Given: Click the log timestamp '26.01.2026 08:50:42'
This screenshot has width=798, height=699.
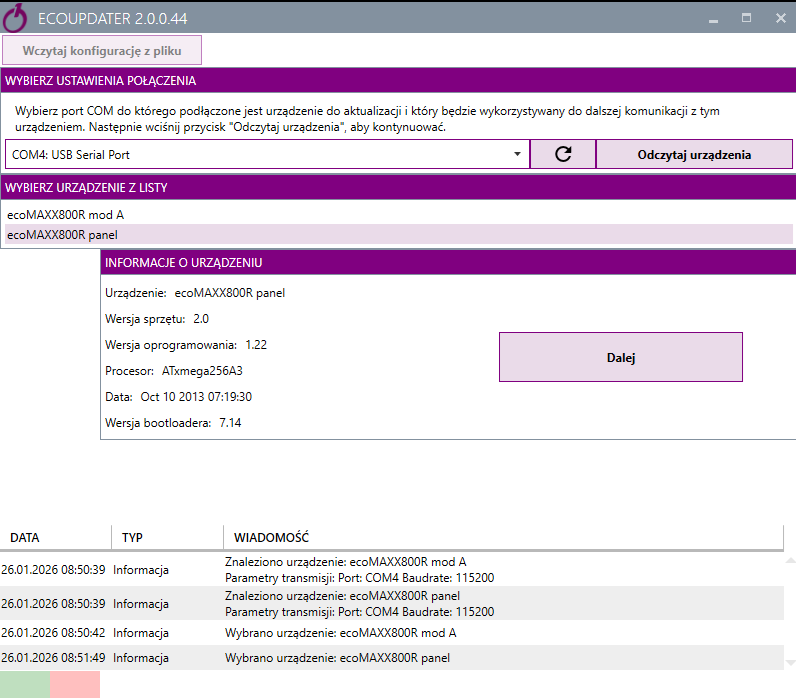Looking at the screenshot, I should (x=53, y=633).
